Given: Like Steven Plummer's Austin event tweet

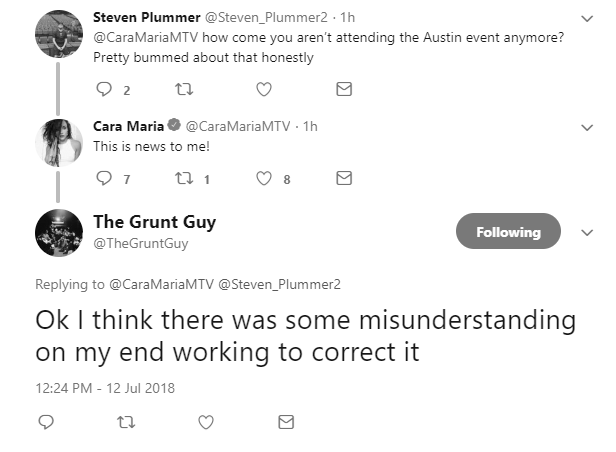Looking at the screenshot, I should [264, 90].
